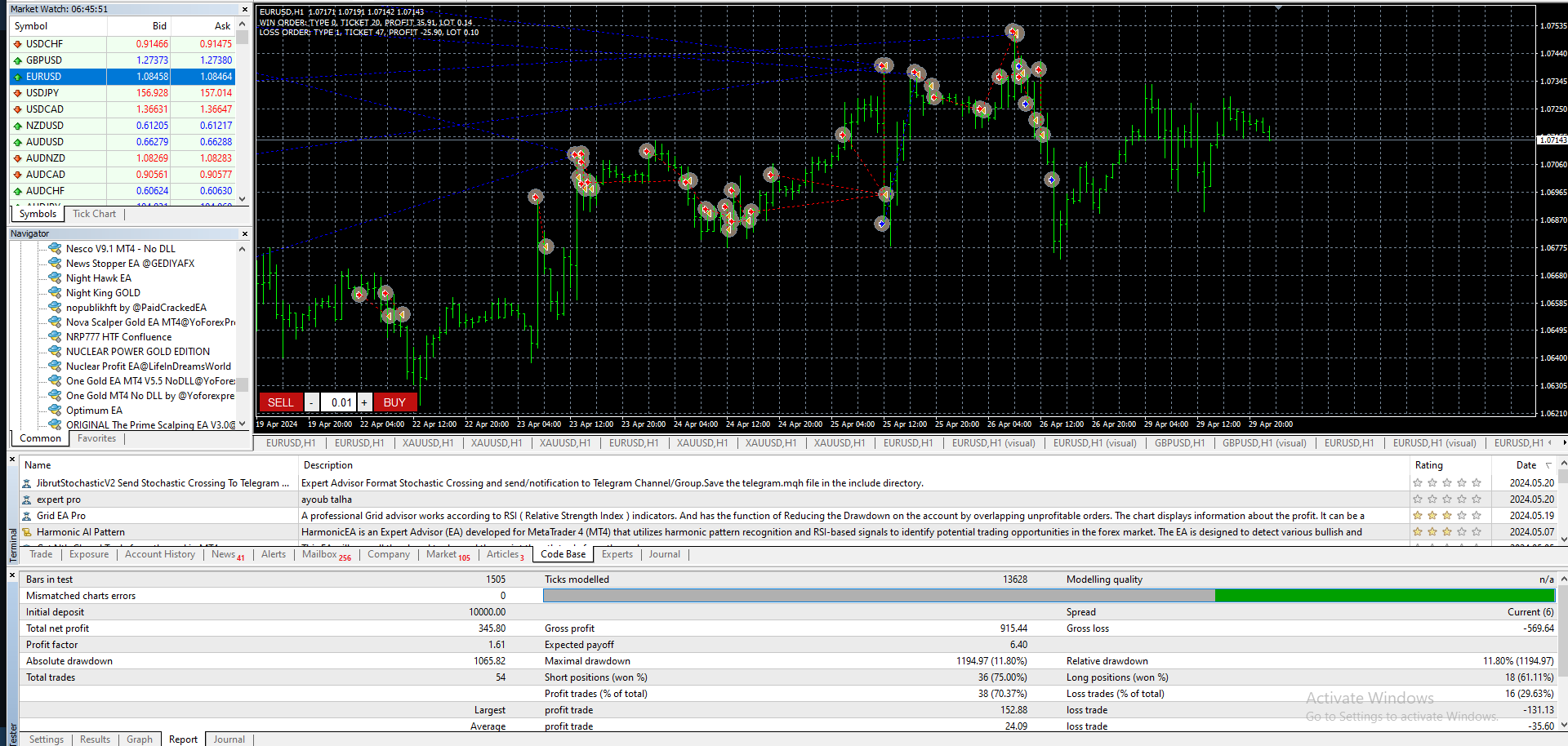Screen dimensions: 1568x746
Task: Open the Experts terminal tab
Action: click(617, 554)
